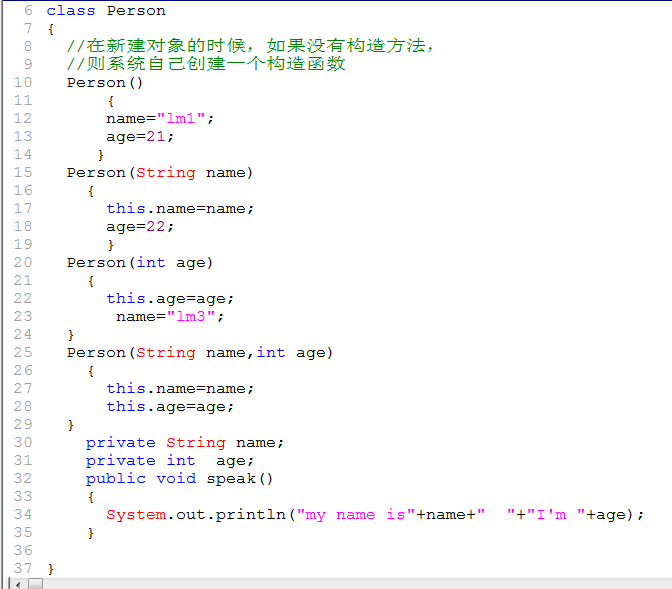Click 'this.name=name;' on line 27
The image size is (672, 589).
point(180,389)
